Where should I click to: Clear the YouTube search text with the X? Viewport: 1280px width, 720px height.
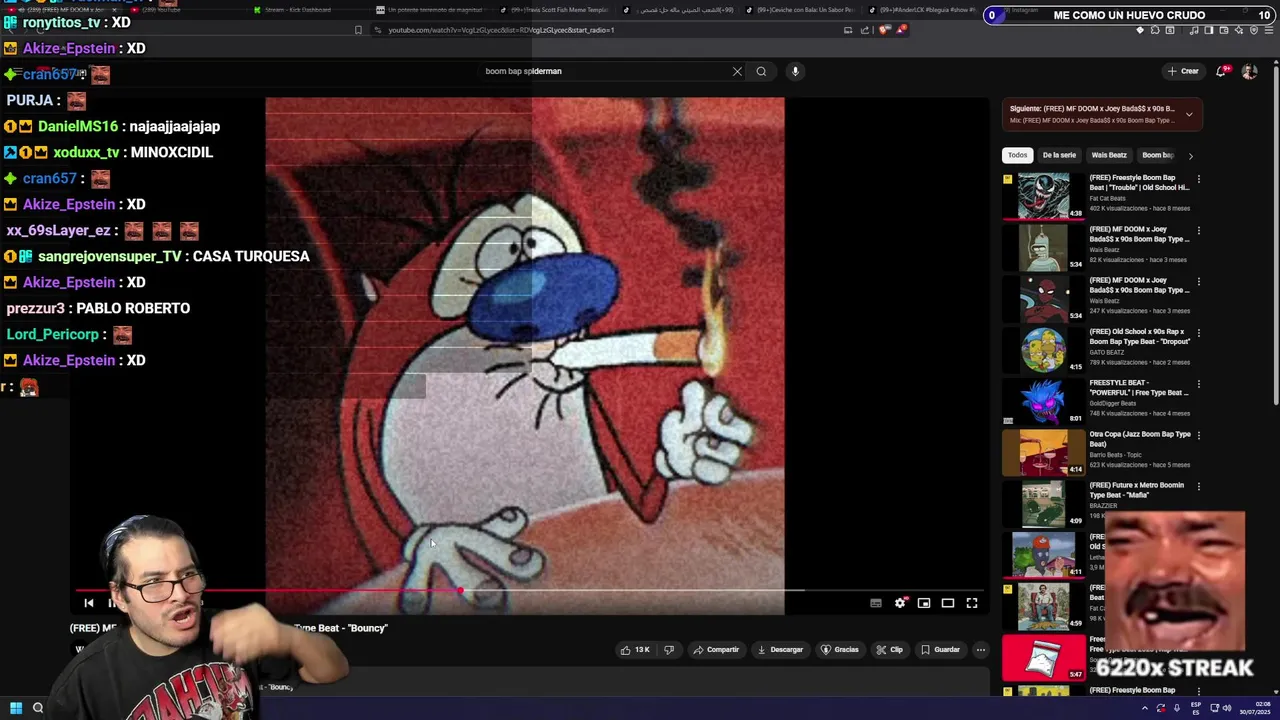(x=737, y=71)
